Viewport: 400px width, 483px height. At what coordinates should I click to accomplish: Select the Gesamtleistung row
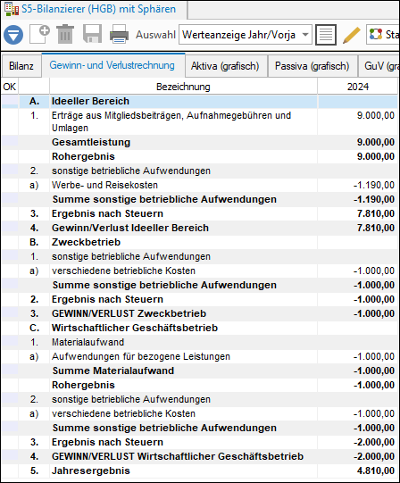pos(199,142)
